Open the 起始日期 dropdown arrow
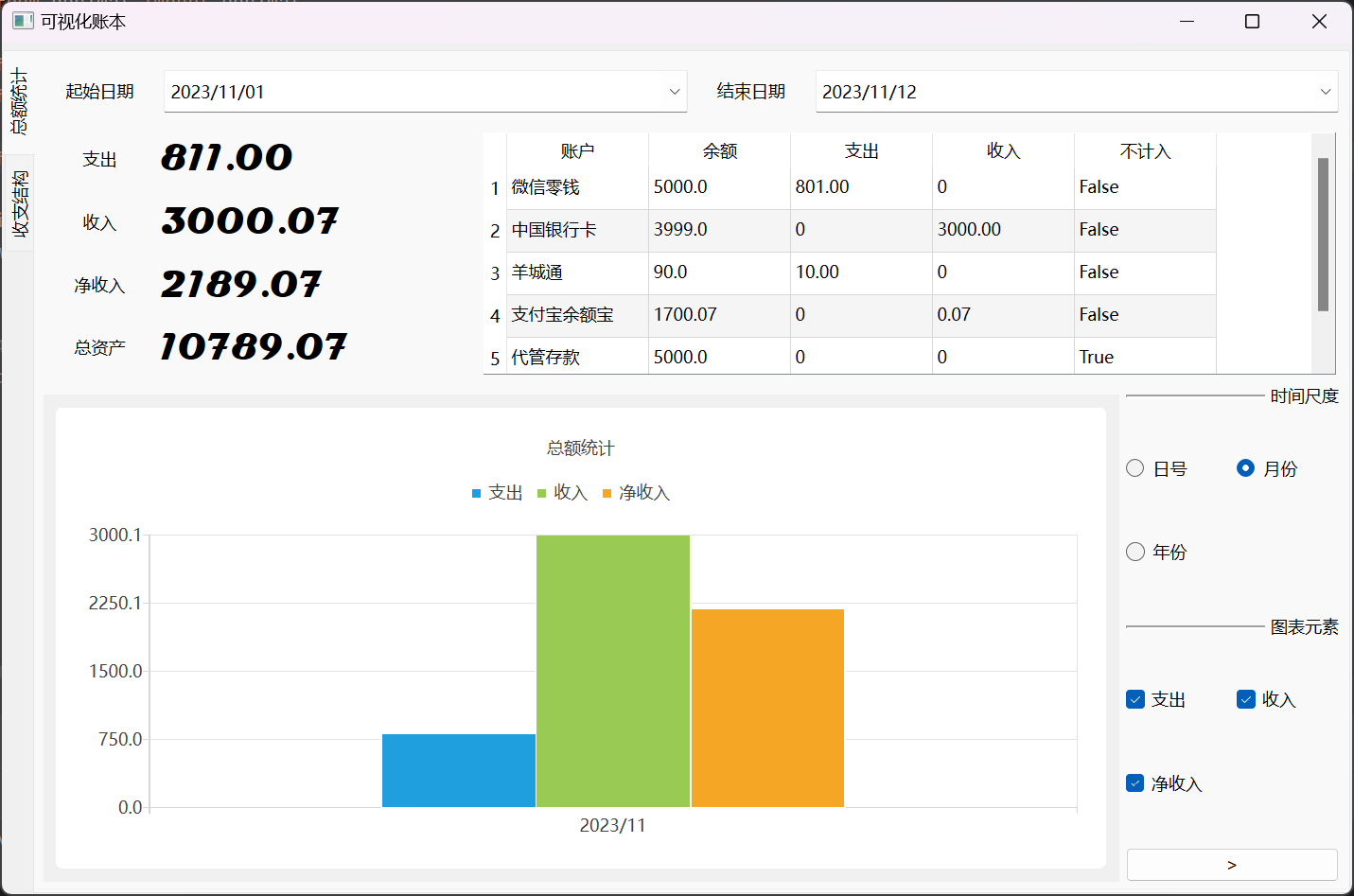 coord(675,92)
